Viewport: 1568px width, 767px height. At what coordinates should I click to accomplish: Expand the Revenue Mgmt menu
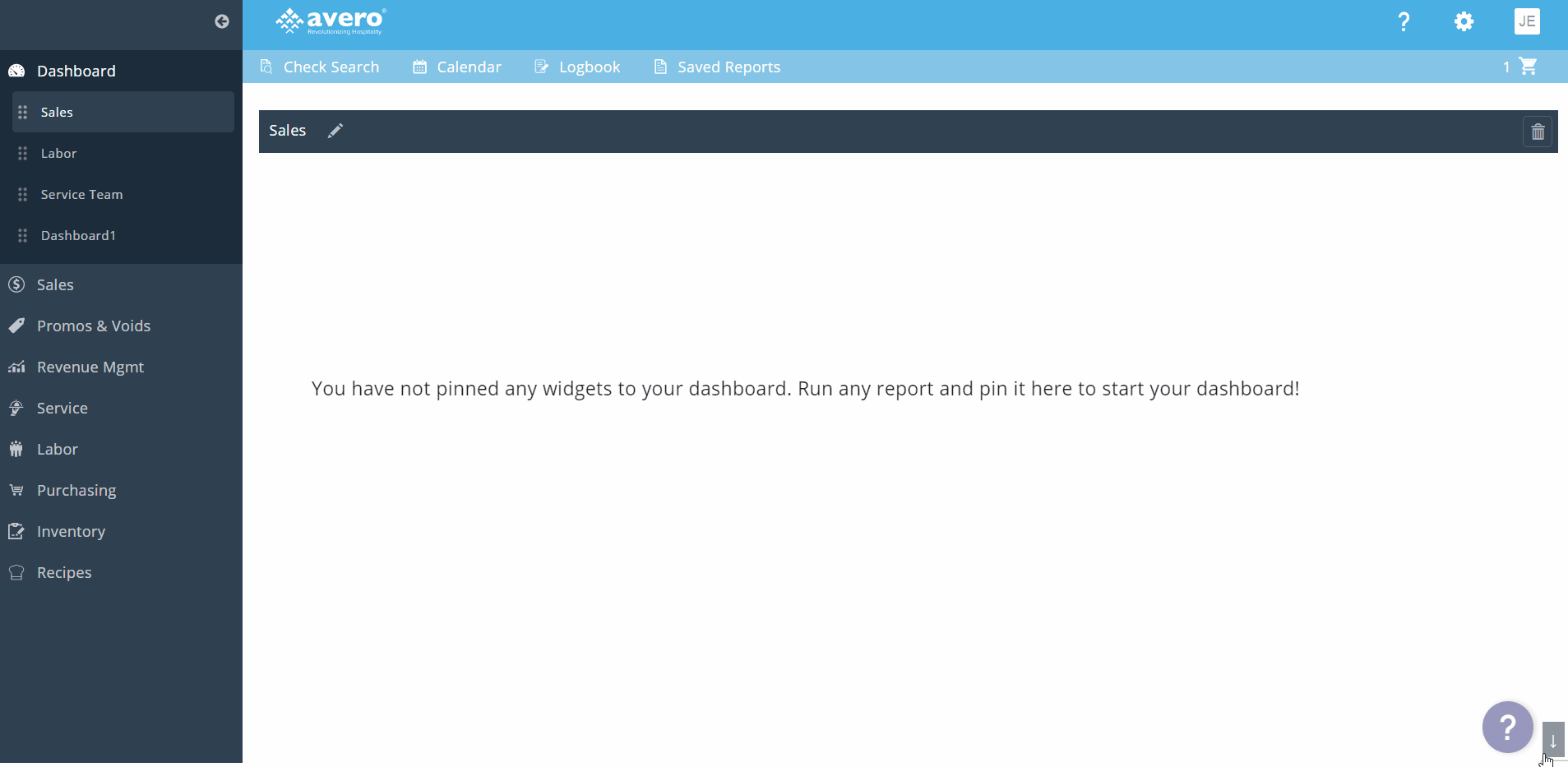pyautogui.click(x=90, y=367)
